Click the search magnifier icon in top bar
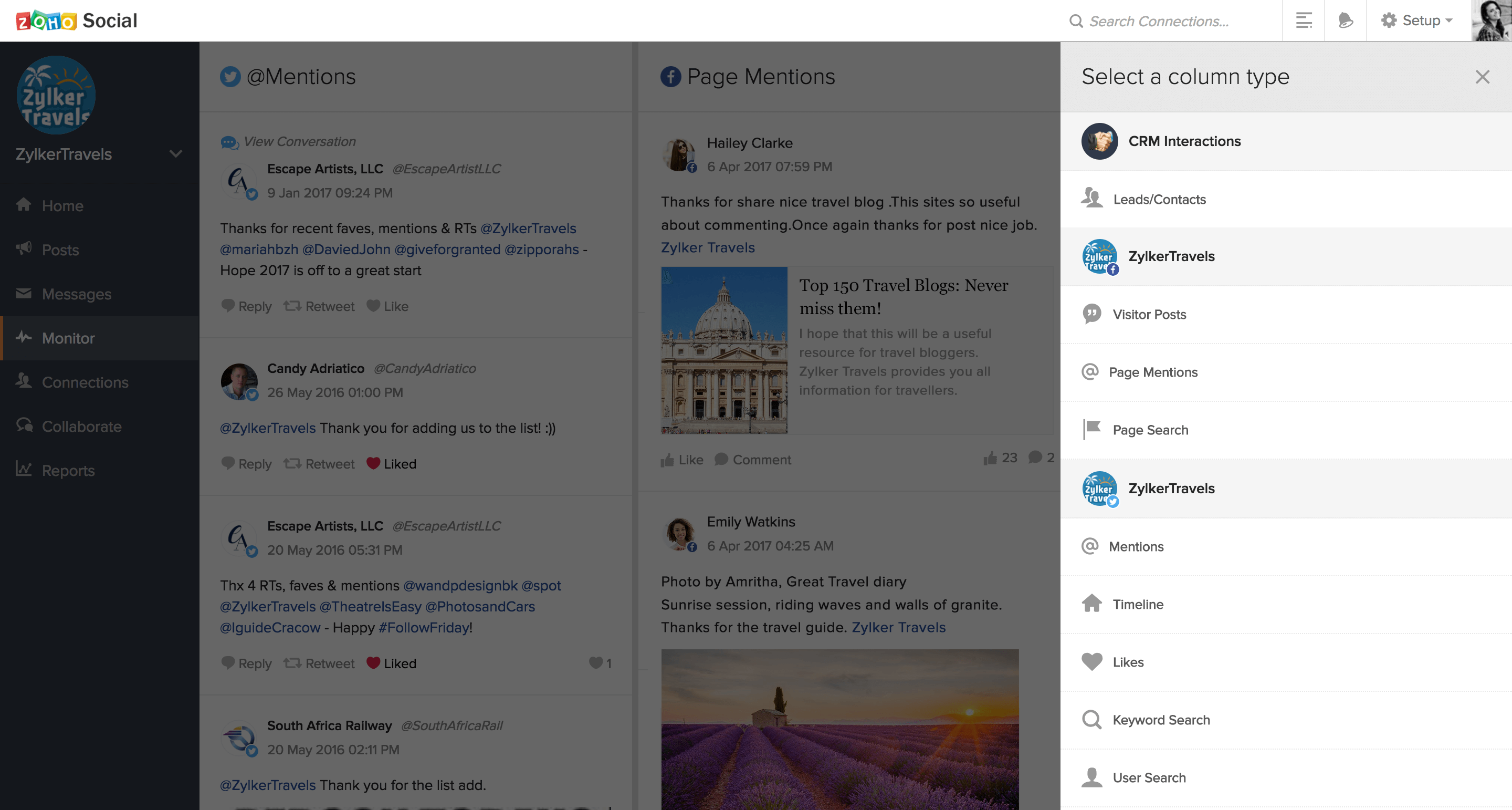The height and width of the screenshot is (810, 1512). [x=1075, y=21]
